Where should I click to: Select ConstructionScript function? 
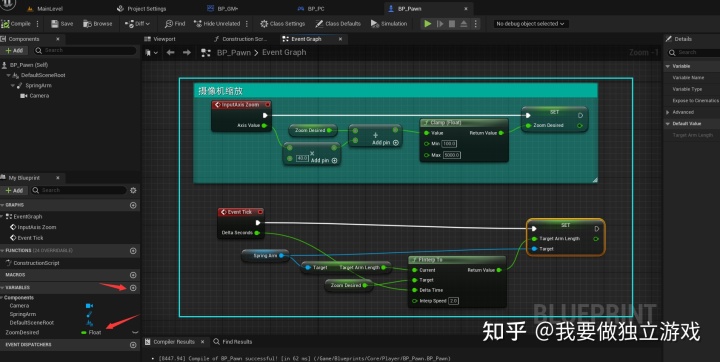(x=33, y=263)
